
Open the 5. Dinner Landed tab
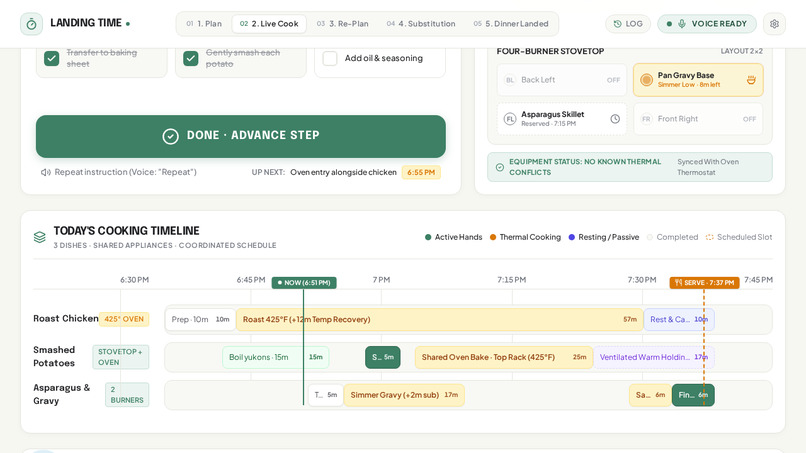(x=511, y=24)
